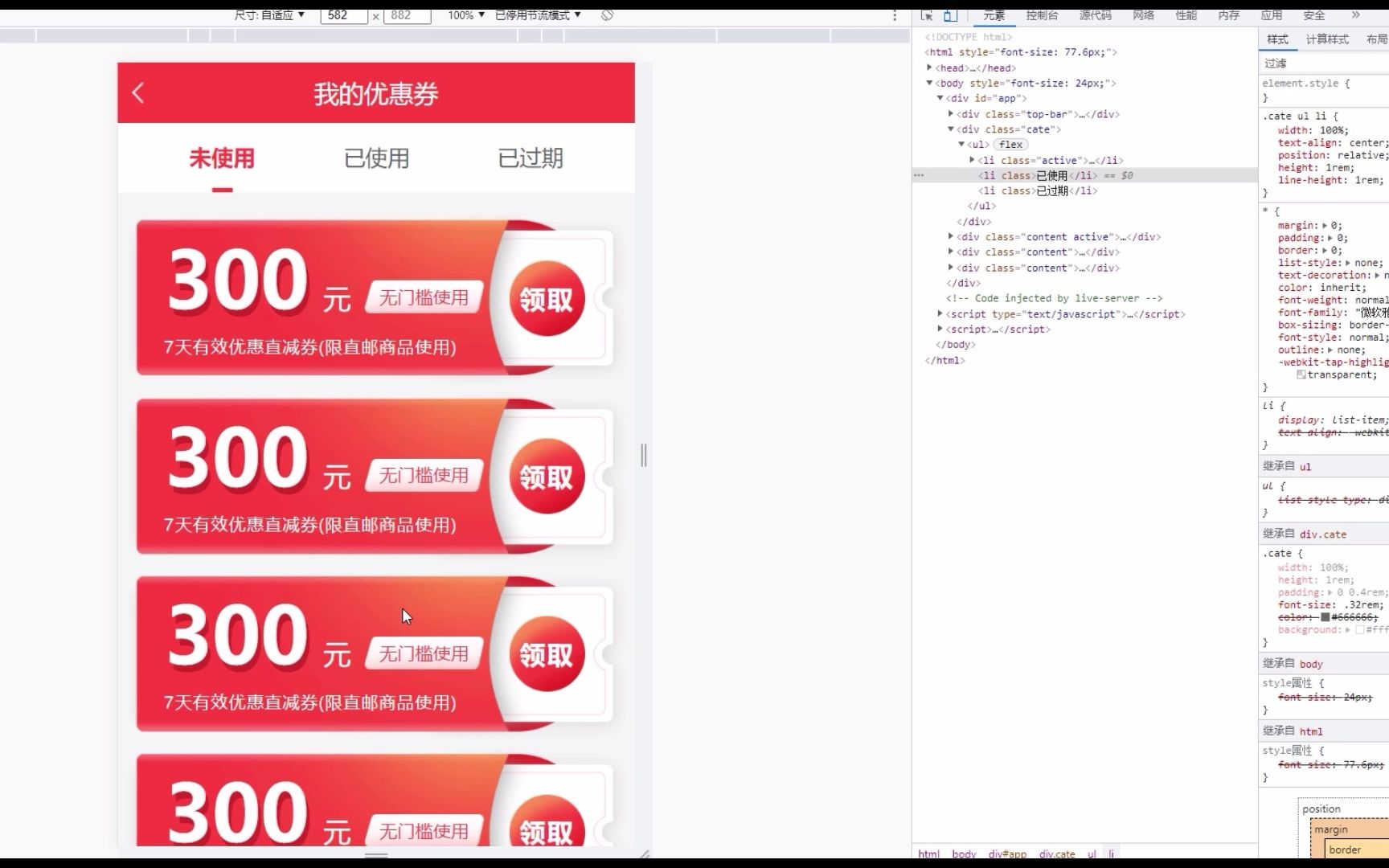1389x868 pixels.
Task: Click div#app in the breadcrumb bar
Action: (x=1007, y=854)
